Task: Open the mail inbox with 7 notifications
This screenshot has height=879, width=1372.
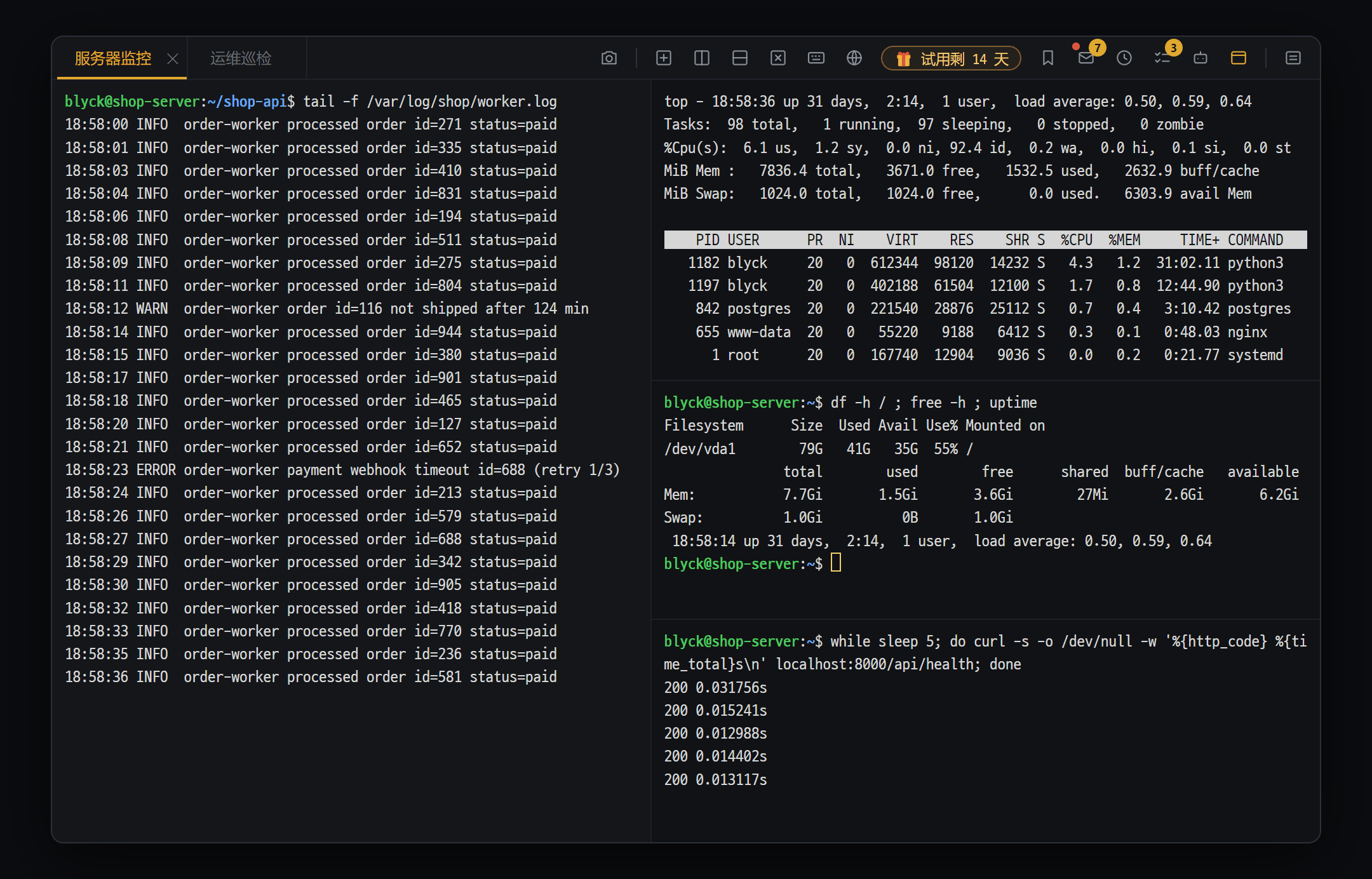Action: pos(1086,58)
